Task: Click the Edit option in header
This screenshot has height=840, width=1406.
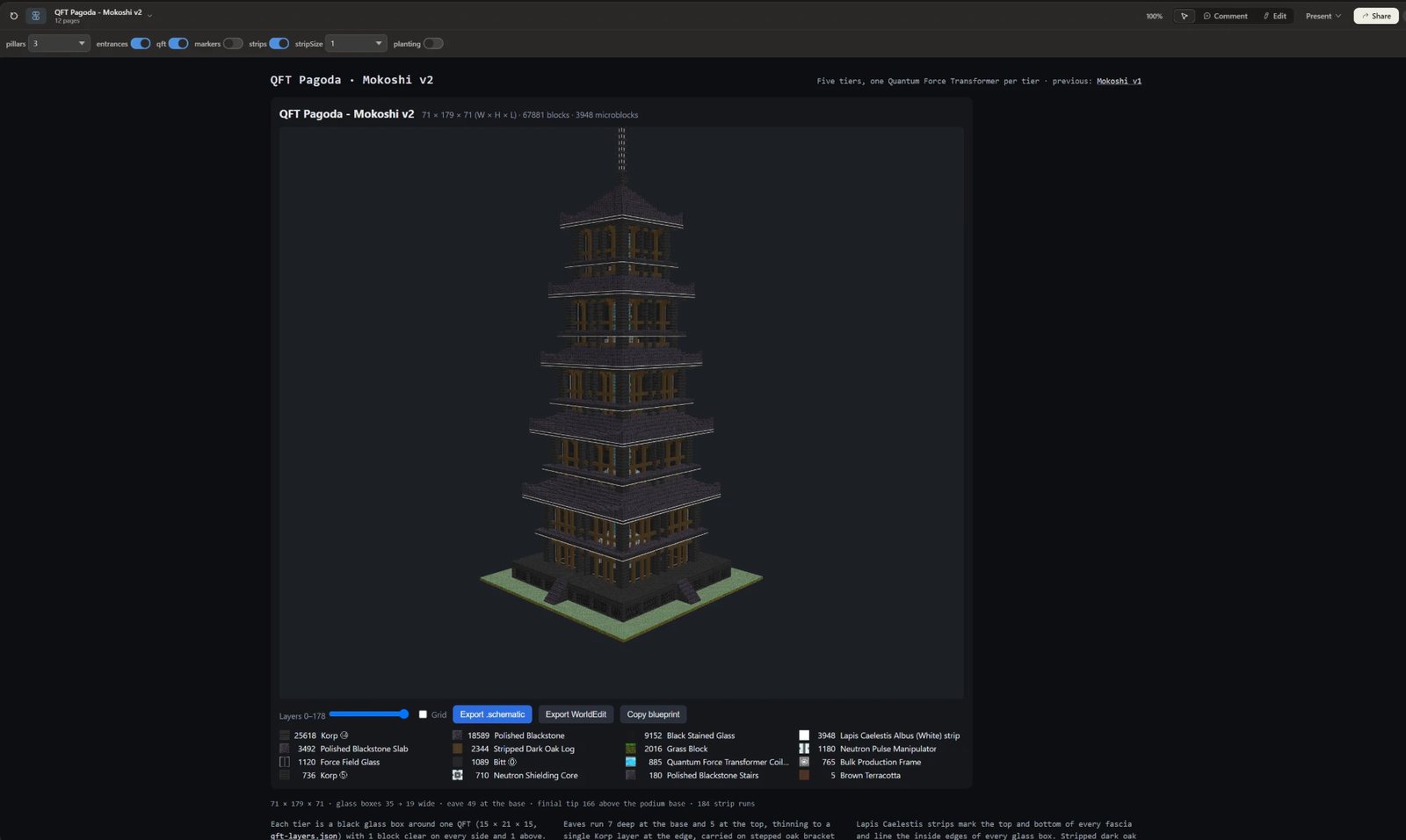Action: pos(1274,16)
